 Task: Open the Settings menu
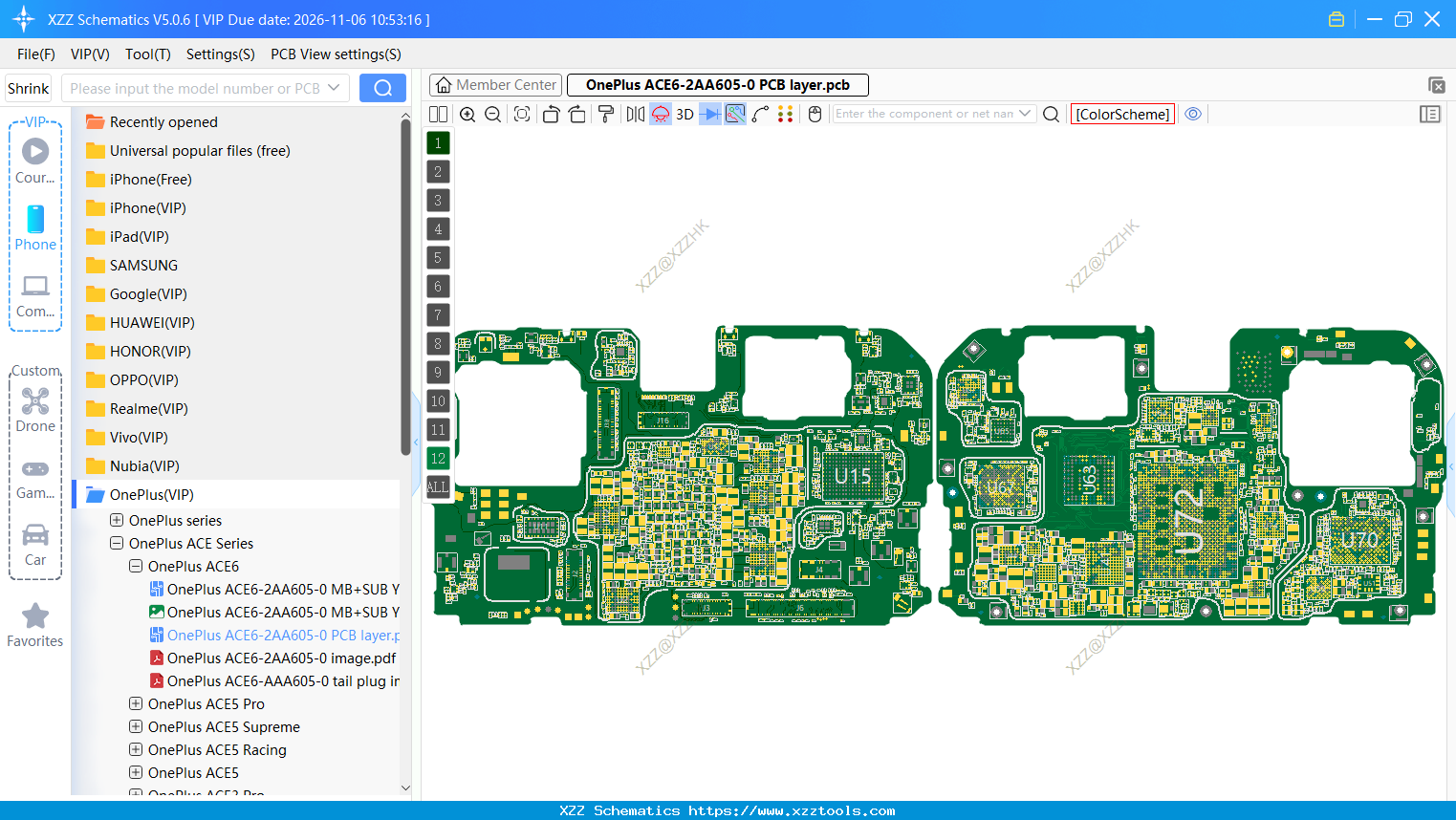pyautogui.click(x=220, y=54)
